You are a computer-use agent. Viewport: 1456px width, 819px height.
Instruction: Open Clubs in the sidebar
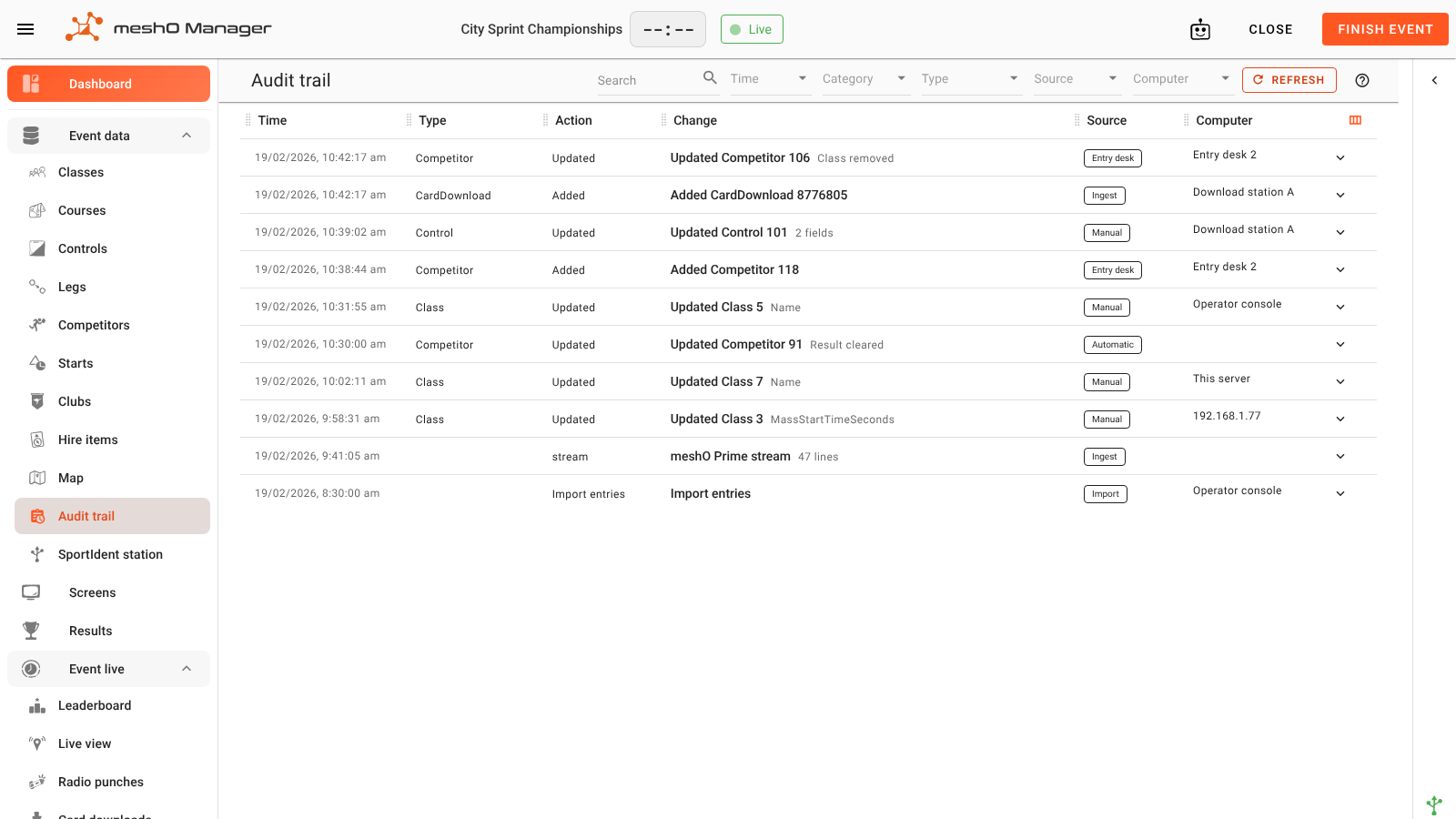(112, 401)
